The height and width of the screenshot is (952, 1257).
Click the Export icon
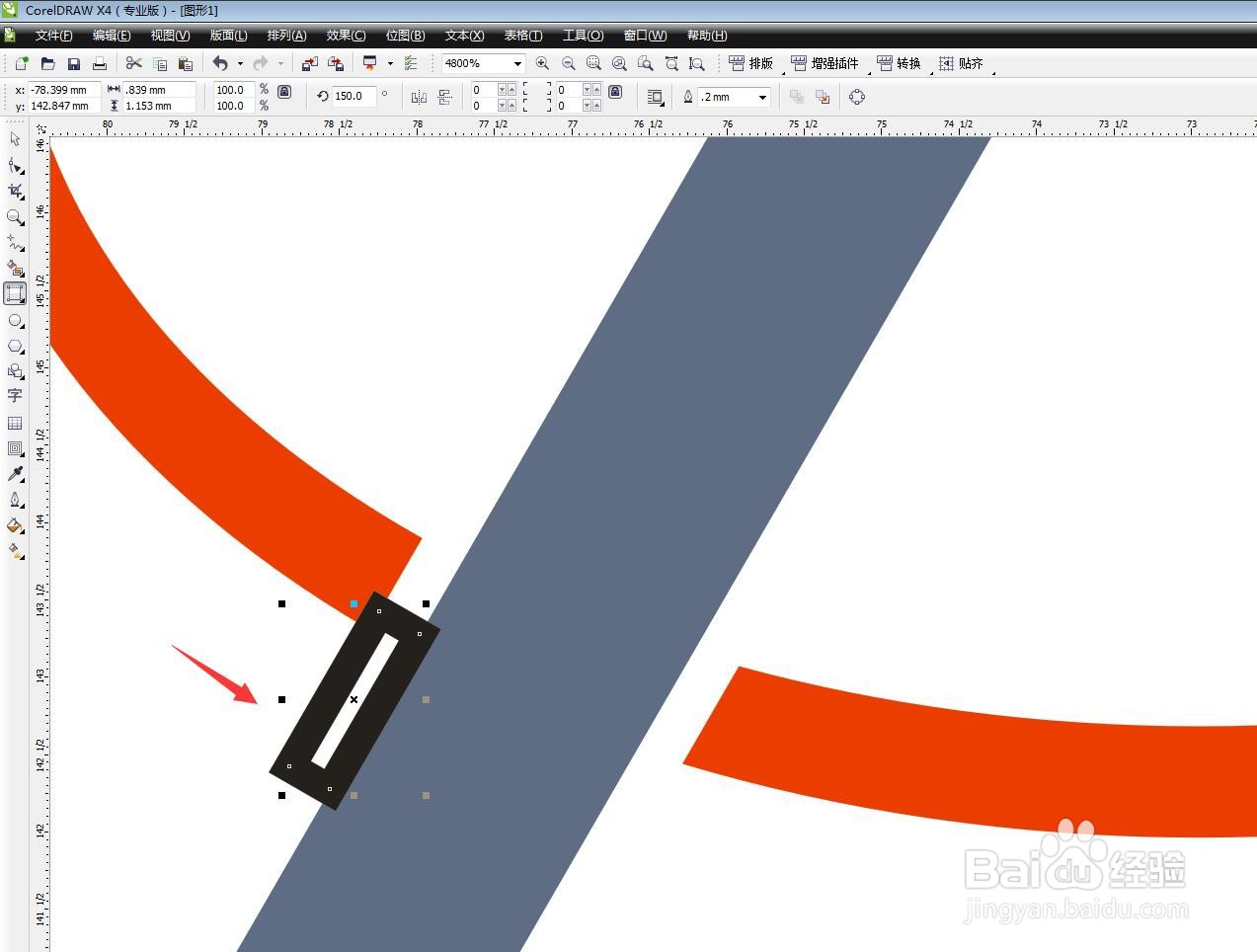[x=335, y=63]
